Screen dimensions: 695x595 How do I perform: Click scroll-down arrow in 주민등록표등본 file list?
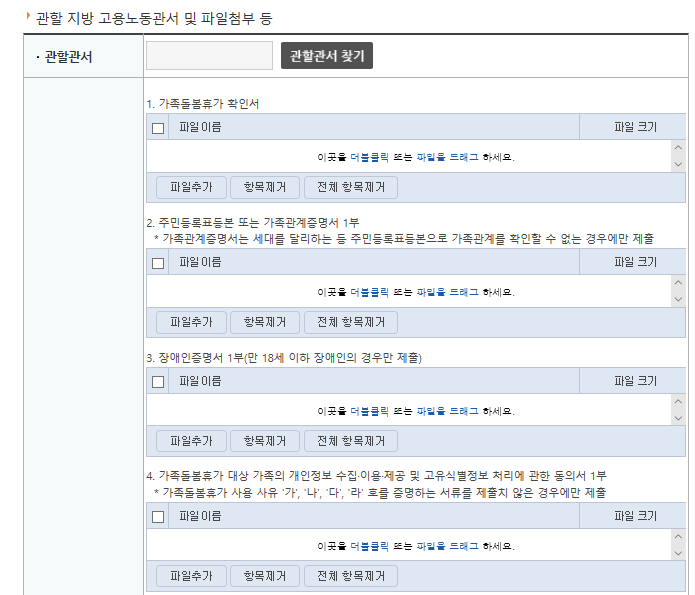[x=678, y=300]
